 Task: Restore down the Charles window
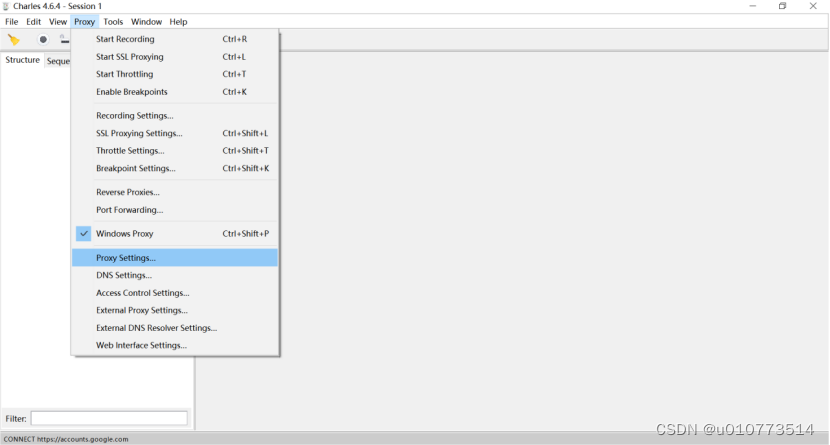pos(782,6)
